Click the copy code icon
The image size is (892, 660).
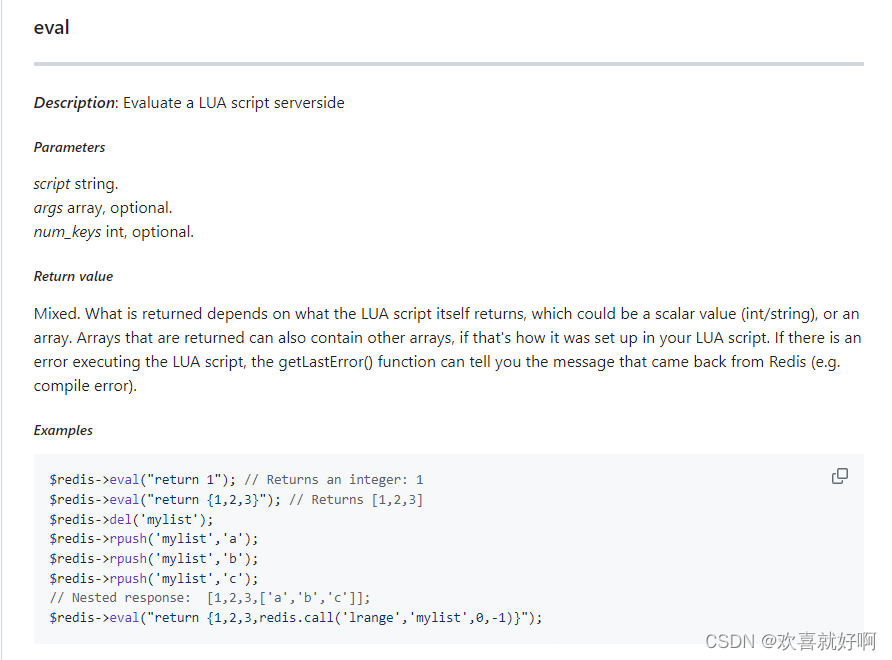(x=840, y=476)
